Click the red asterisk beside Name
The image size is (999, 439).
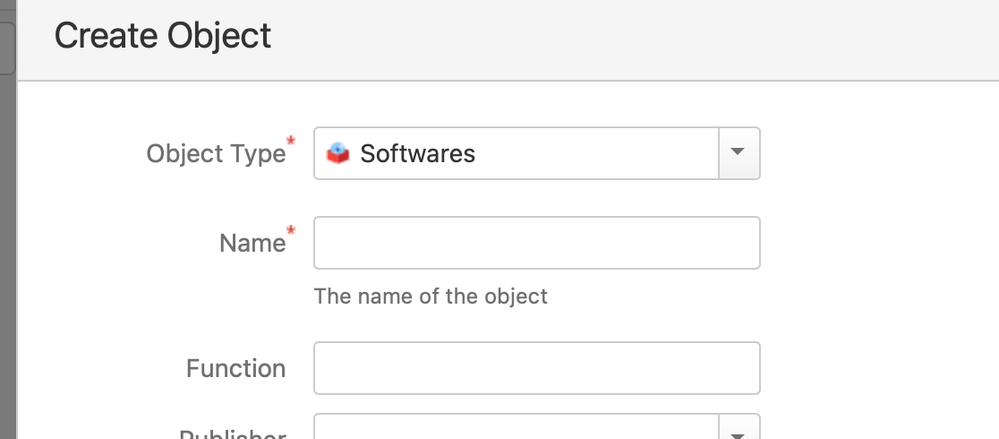coord(291,230)
